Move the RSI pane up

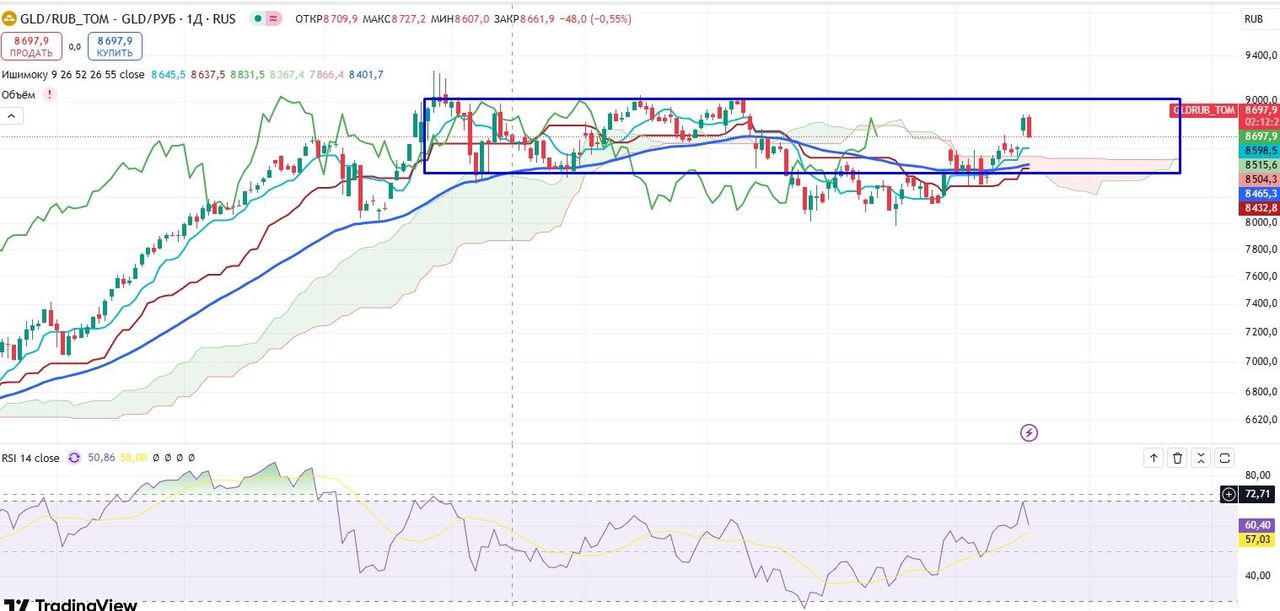click(1154, 458)
